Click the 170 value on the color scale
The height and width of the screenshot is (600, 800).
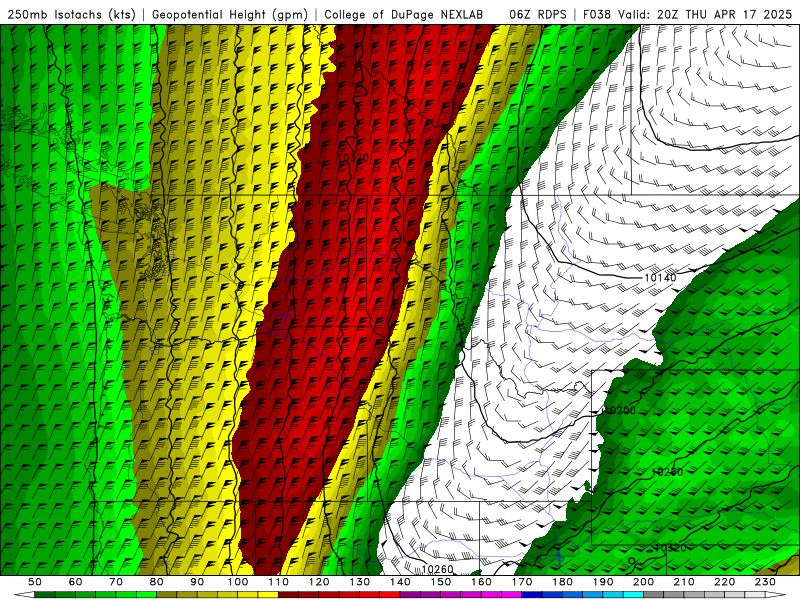click(x=522, y=582)
